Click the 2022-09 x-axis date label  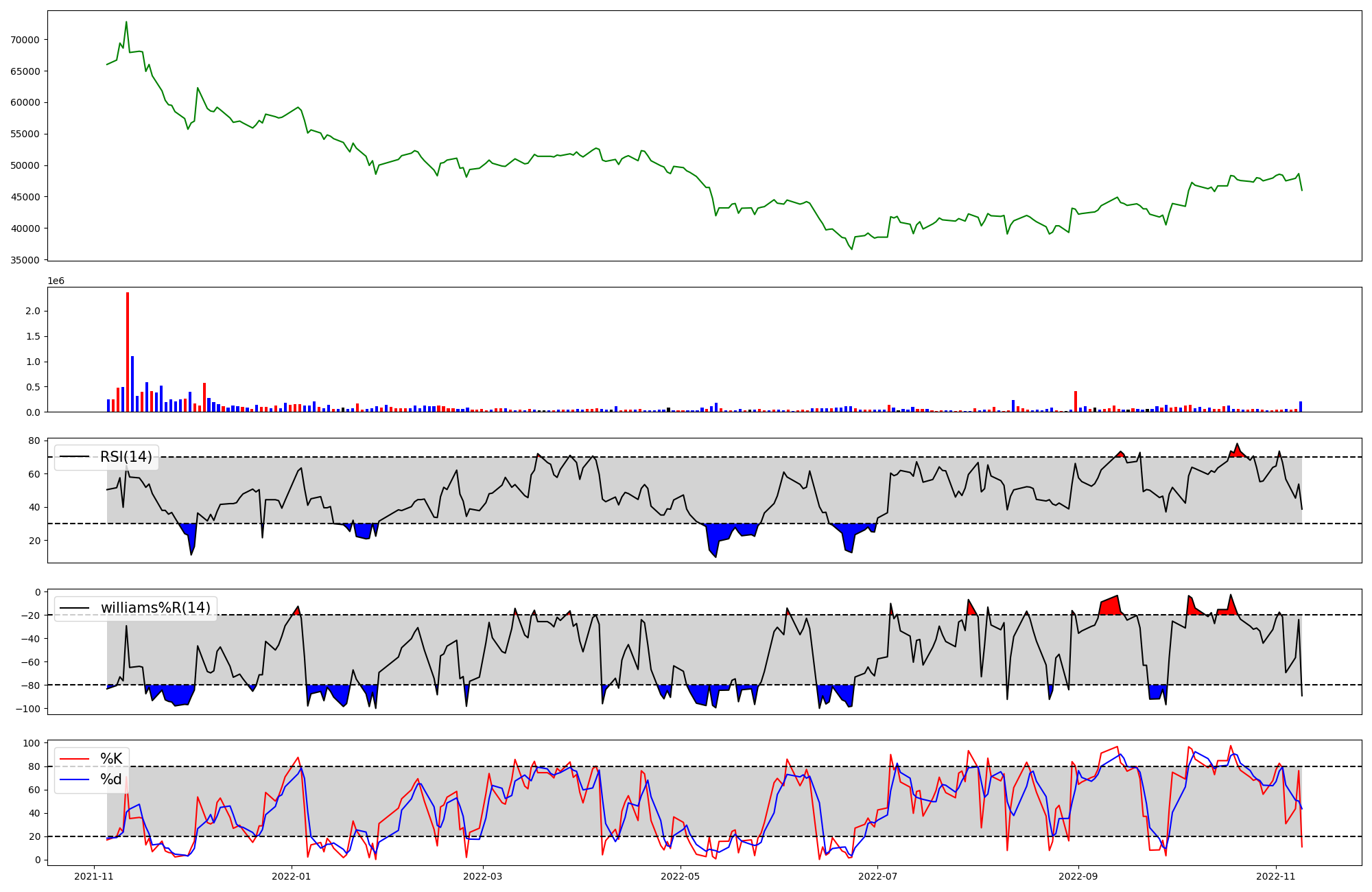click(1078, 876)
